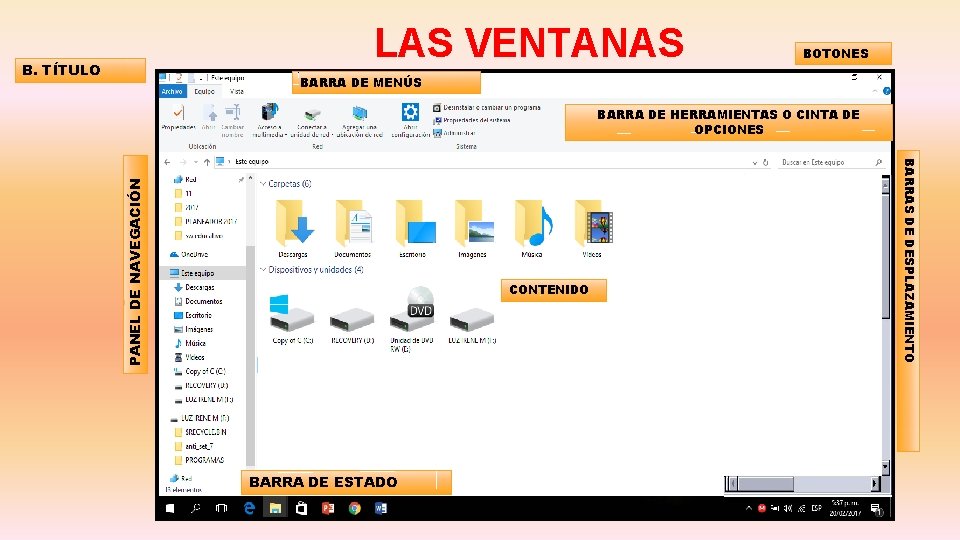This screenshot has width=960, height=540.
Task: Open PowerPoint from the taskbar
Action: (328, 508)
